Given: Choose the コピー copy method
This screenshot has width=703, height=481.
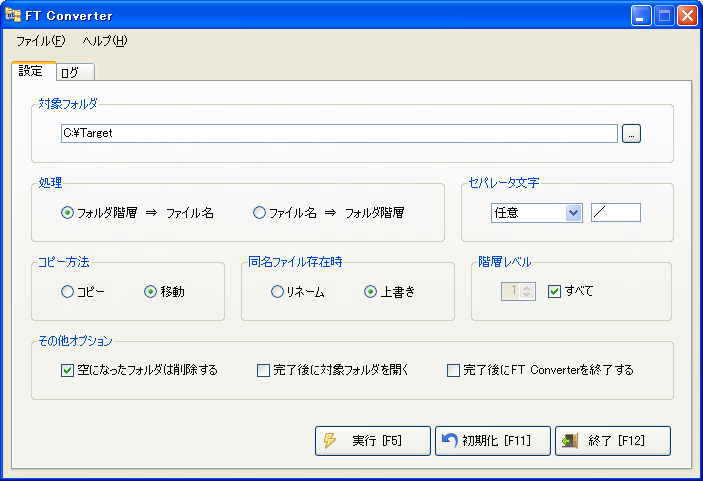Looking at the screenshot, I should [68, 292].
